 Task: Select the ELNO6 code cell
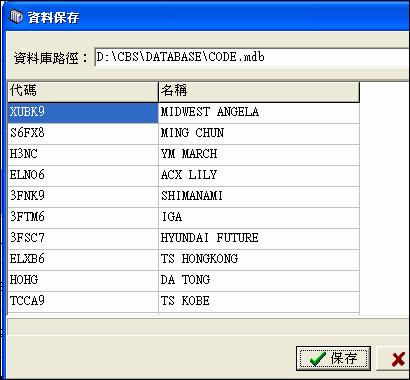coord(83,176)
